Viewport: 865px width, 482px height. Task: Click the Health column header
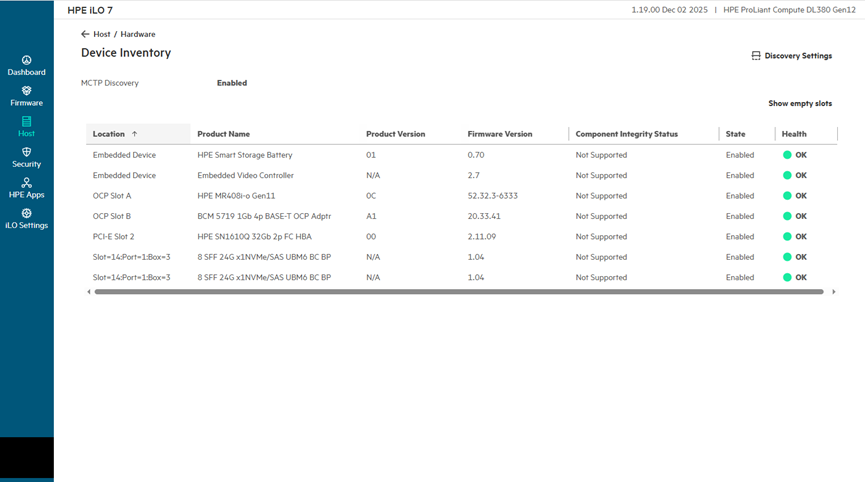coord(794,134)
